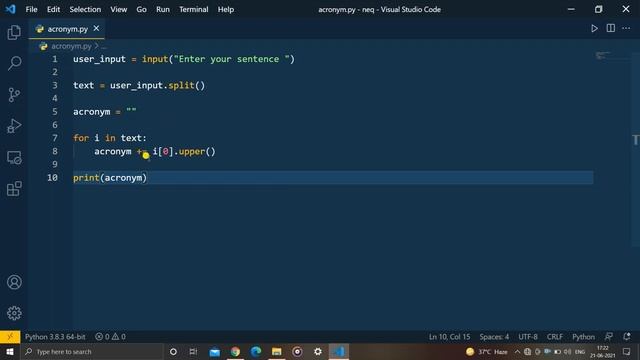Screen dimensions: 640x360
Task: Open the Run and Debug view
Action: pyautogui.click(x=14, y=126)
